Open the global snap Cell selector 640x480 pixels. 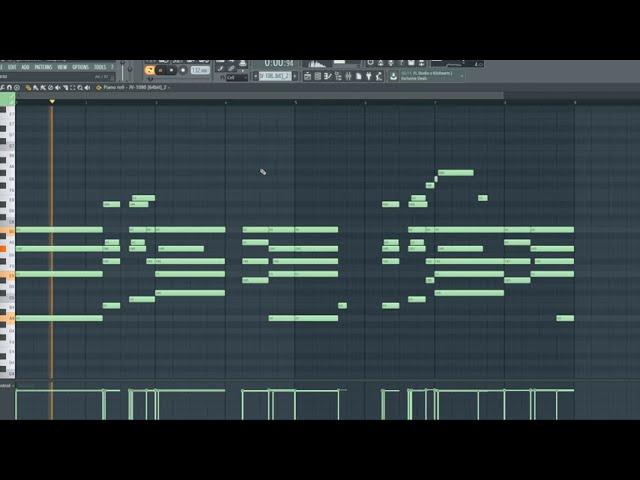pos(235,78)
